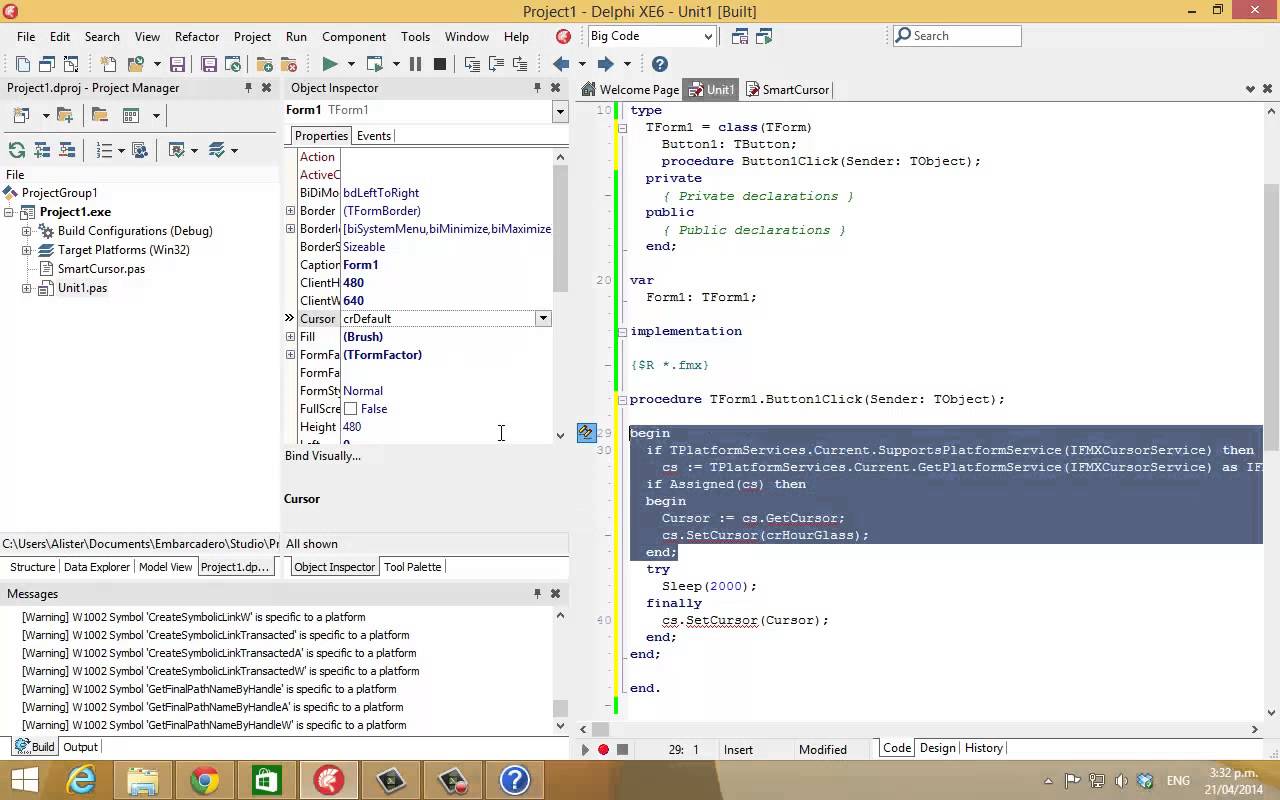Save all open files
The image size is (1280, 800).
(209, 63)
